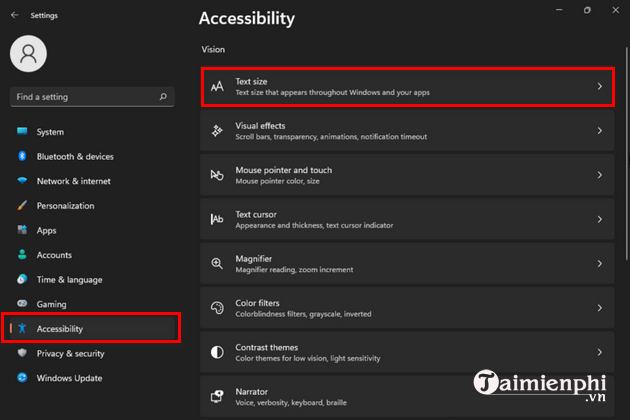Open Privacy & security category
630x420 pixels.
tap(92, 353)
